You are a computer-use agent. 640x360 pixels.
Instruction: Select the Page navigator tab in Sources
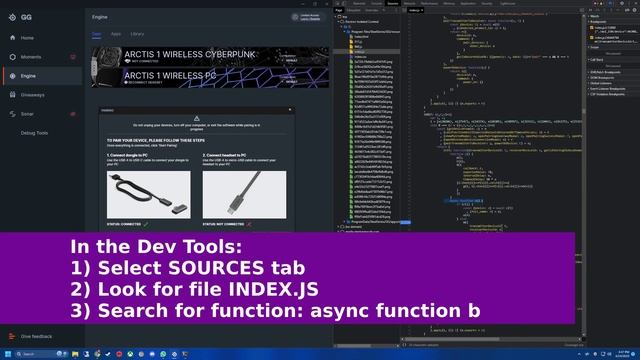pyautogui.click(x=339, y=10)
